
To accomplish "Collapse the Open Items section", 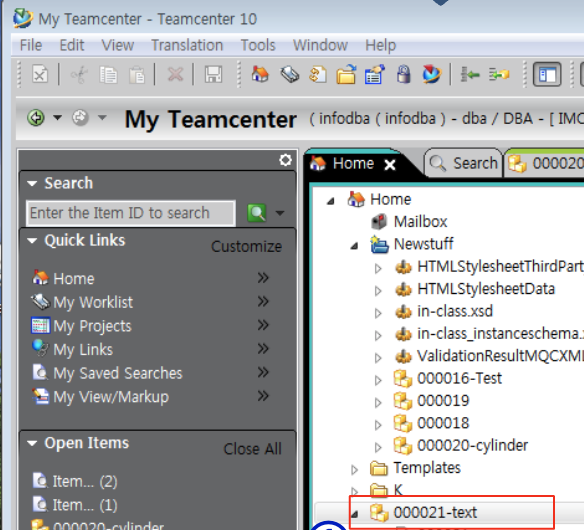I will point(32,443).
